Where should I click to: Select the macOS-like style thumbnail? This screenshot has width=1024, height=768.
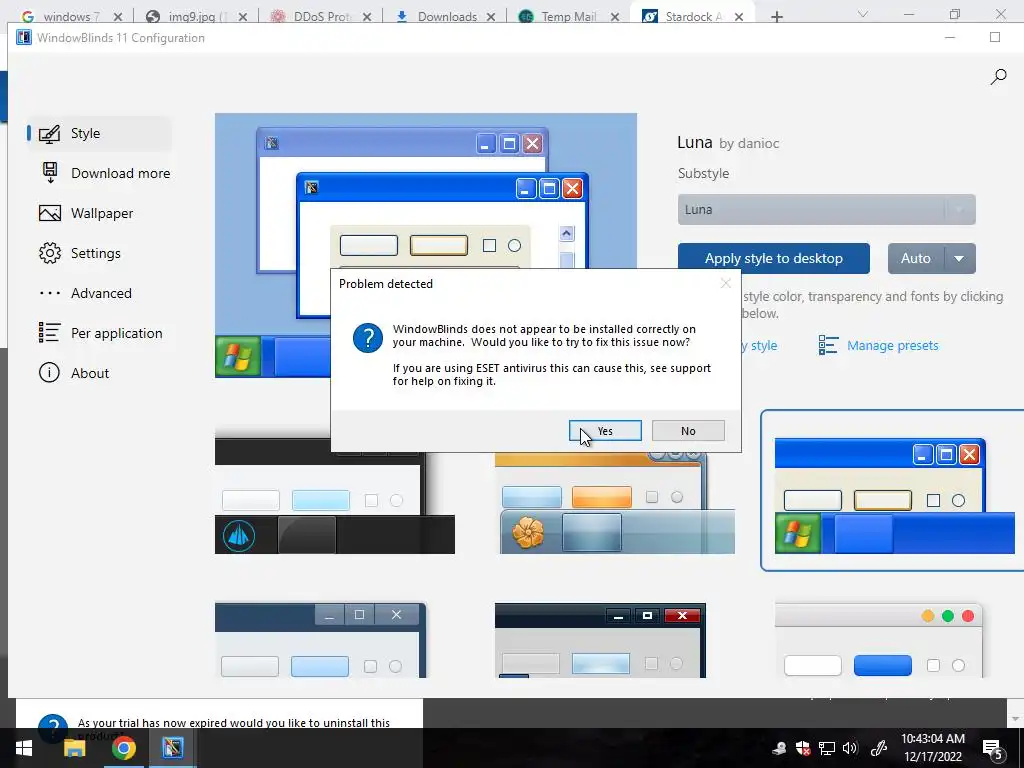878,640
